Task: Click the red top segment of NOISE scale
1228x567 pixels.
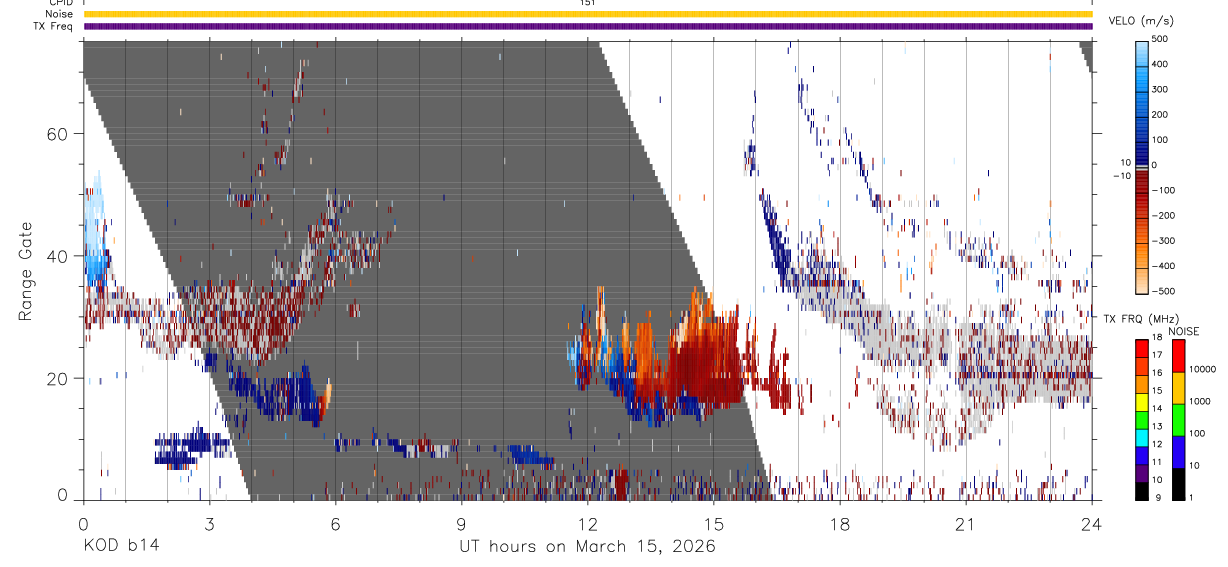Action: pos(1178,357)
